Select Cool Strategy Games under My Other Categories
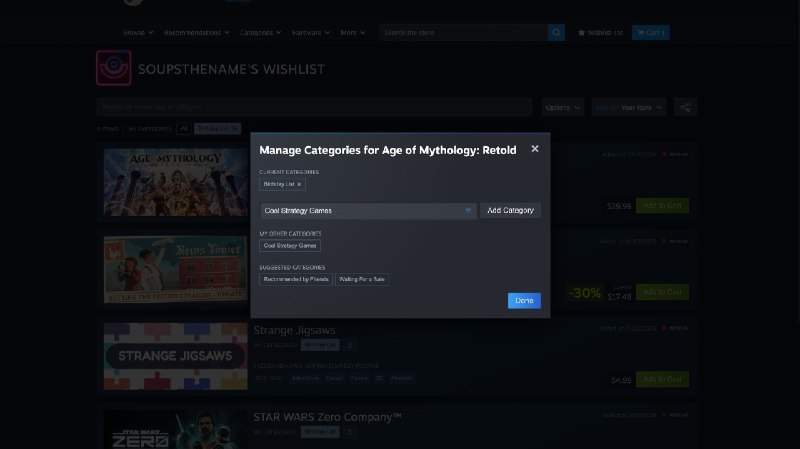 (290, 245)
